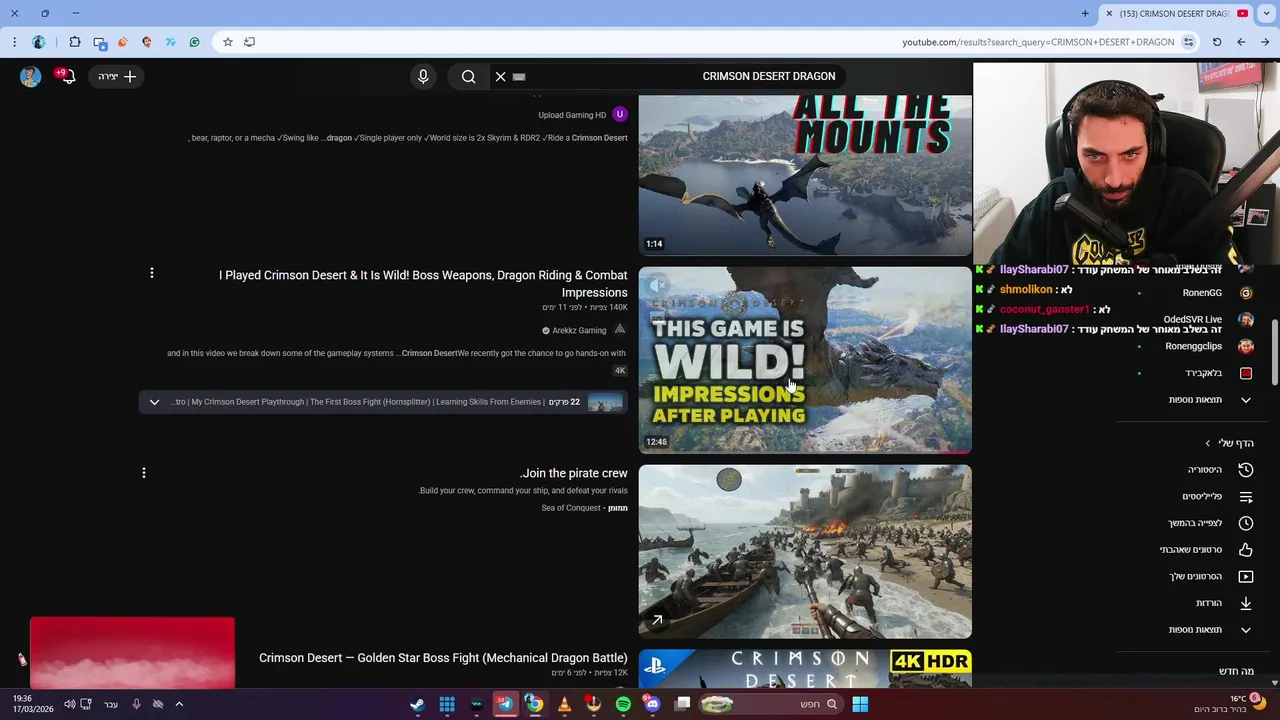Click the 4K badge on the Arekkz video
Screen dimensions: 1280x720
coord(620,371)
